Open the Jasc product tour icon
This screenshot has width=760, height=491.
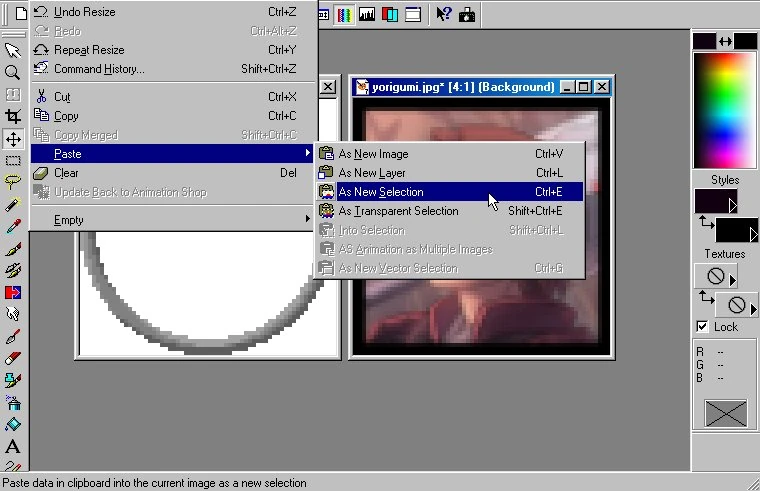pos(467,15)
